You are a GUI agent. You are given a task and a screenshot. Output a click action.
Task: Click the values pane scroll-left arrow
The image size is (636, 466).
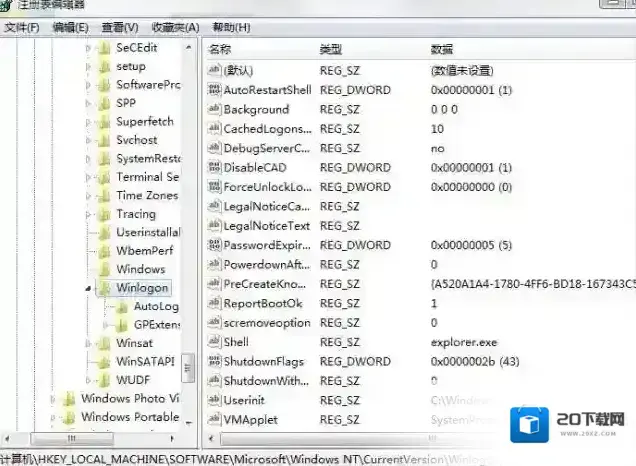coord(211,438)
